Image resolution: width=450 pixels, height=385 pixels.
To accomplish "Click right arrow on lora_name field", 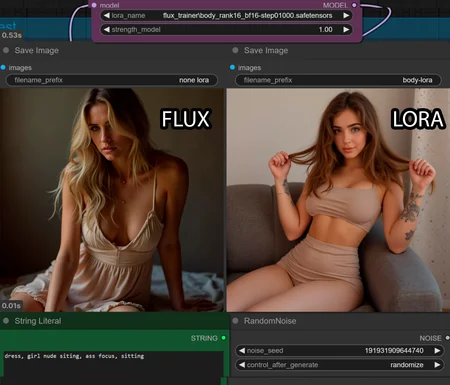I will [346, 15].
